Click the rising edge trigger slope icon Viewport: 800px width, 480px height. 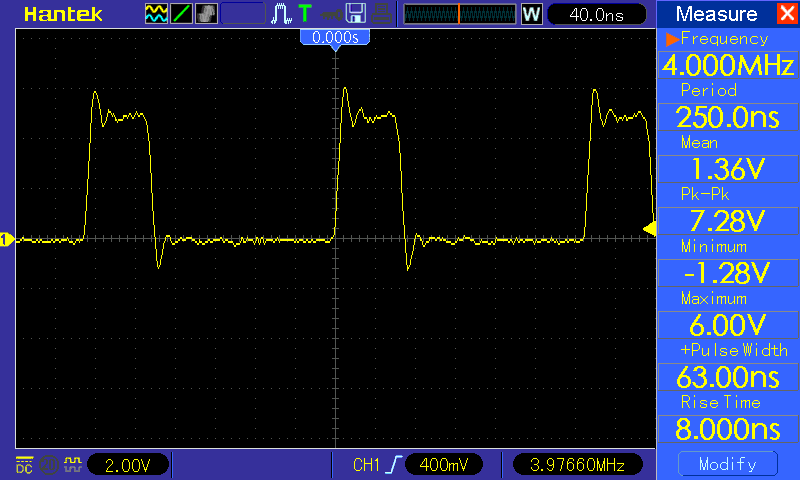[x=393, y=465]
